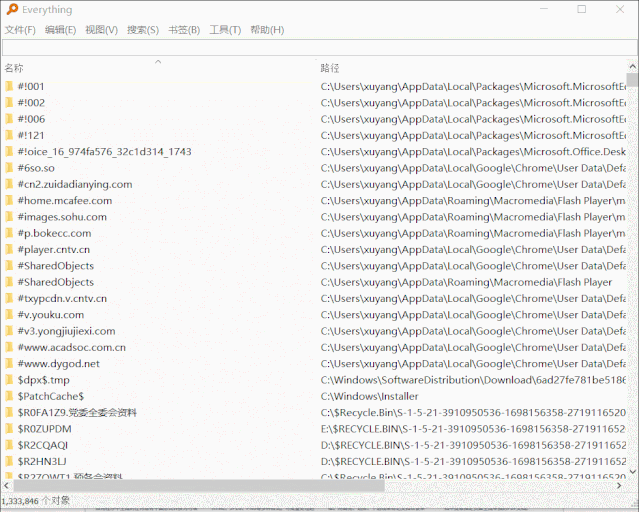Select the #txypcdn.v.cntv.cn name
Image resolution: width=639 pixels, height=512 pixels.
[62, 298]
